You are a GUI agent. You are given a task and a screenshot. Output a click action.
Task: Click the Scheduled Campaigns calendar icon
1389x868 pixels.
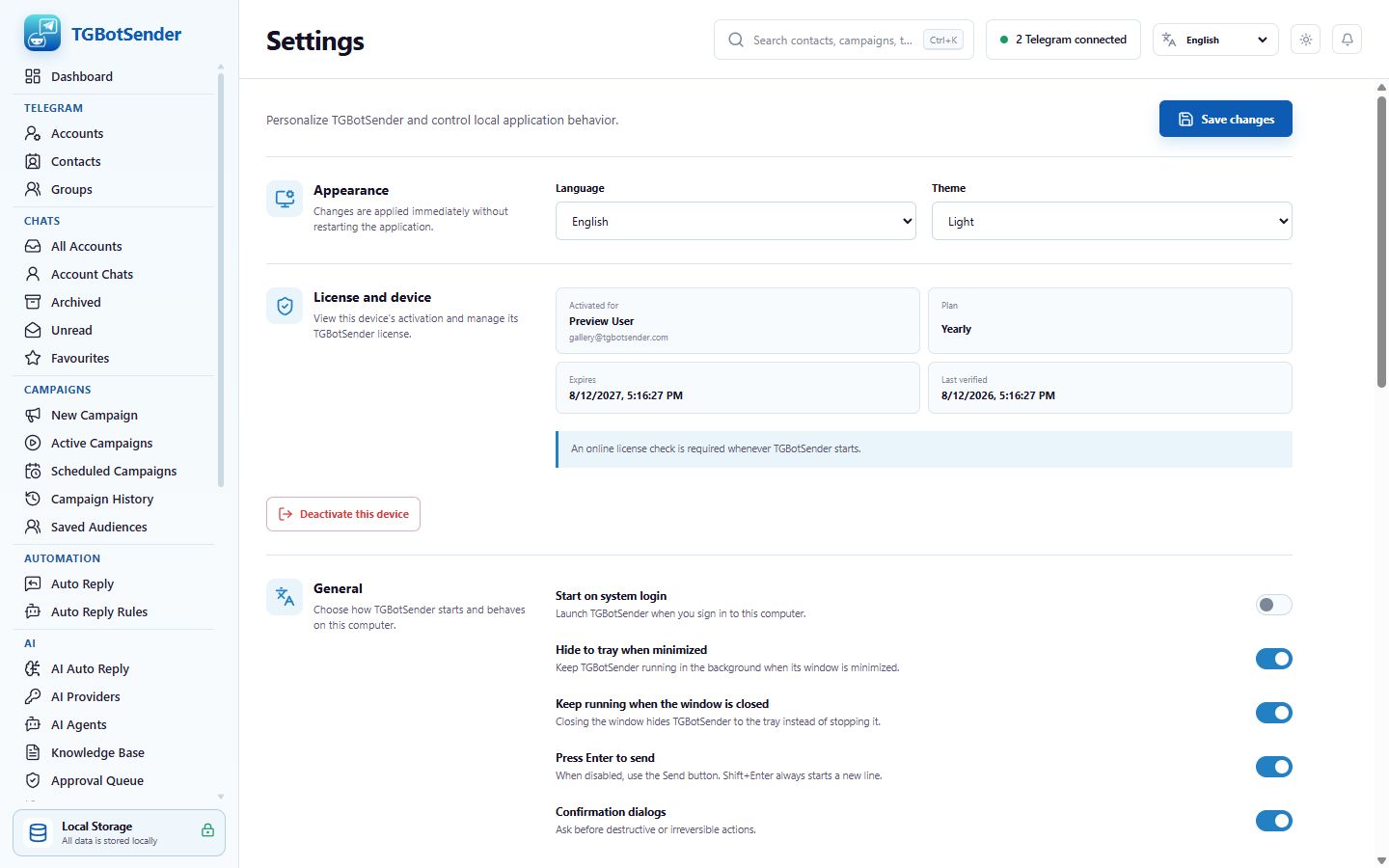click(33, 471)
